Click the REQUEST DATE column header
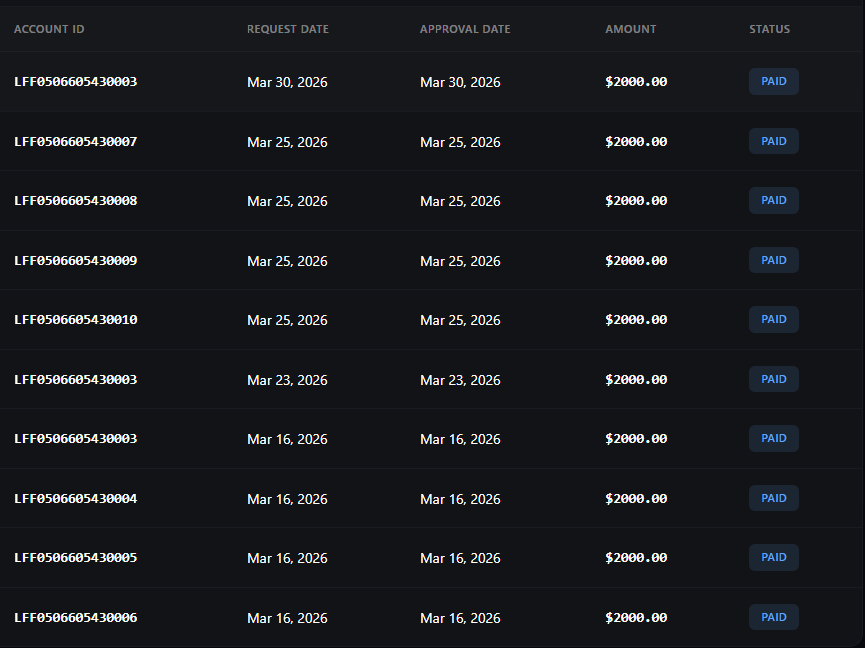 tap(288, 29)
